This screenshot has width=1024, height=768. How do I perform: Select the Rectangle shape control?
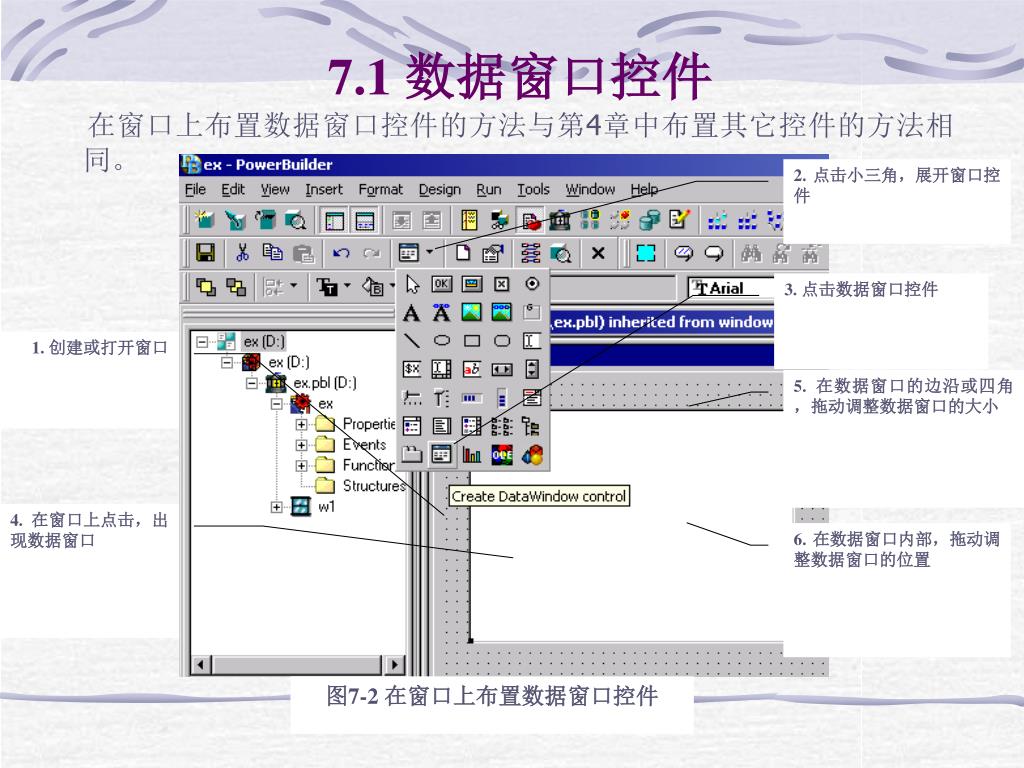point(472,341)
